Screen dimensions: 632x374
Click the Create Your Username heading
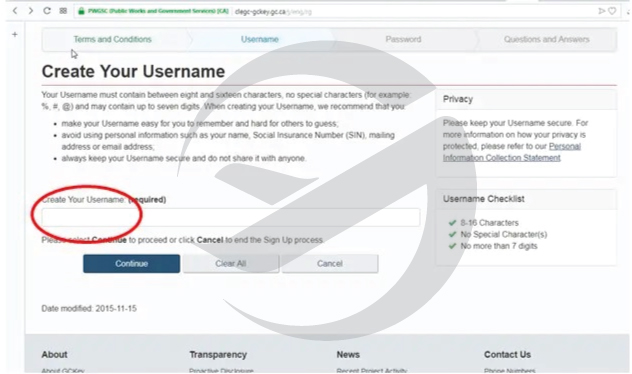pyautogui.click(x=133, y=71)
